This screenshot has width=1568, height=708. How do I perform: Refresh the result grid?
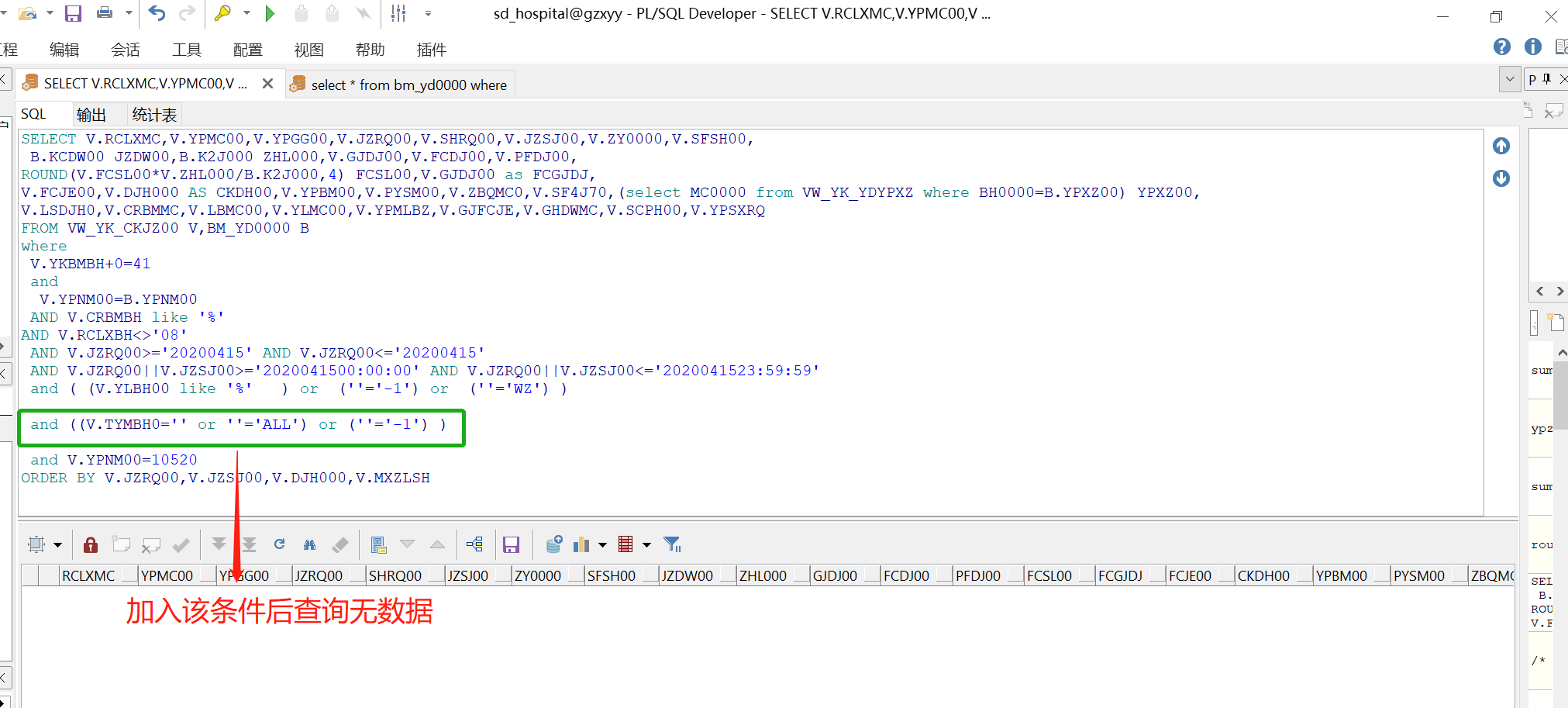point(279,544)
